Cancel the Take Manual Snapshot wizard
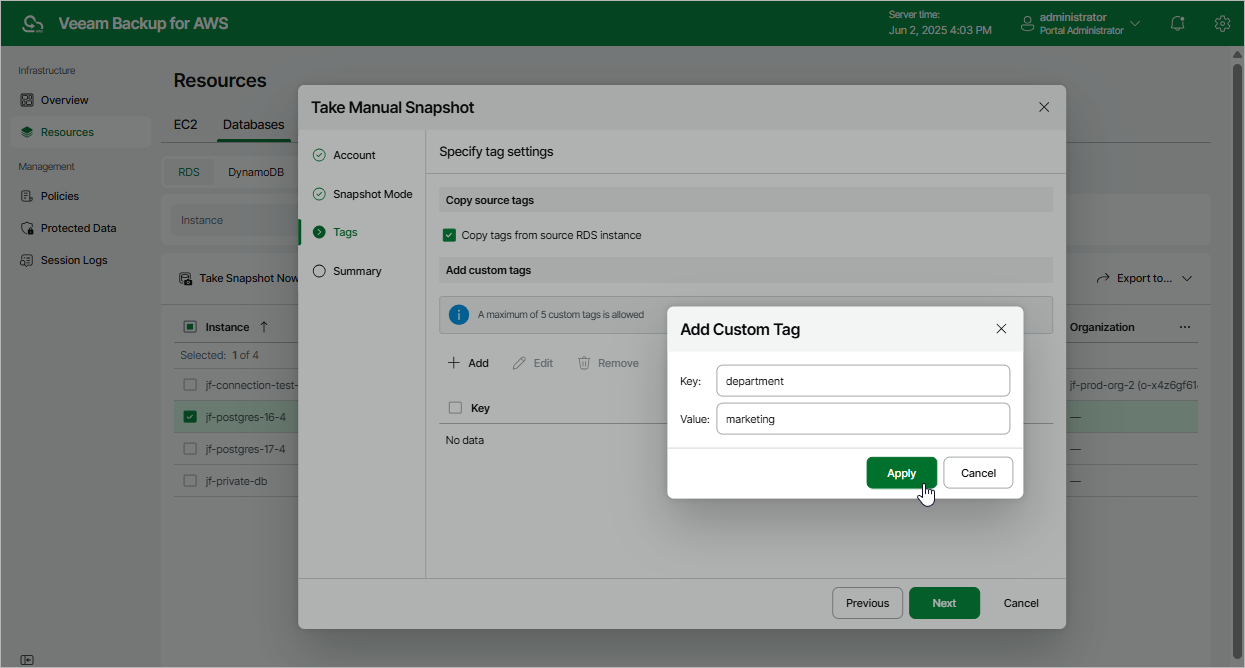 coord(1021,603)
